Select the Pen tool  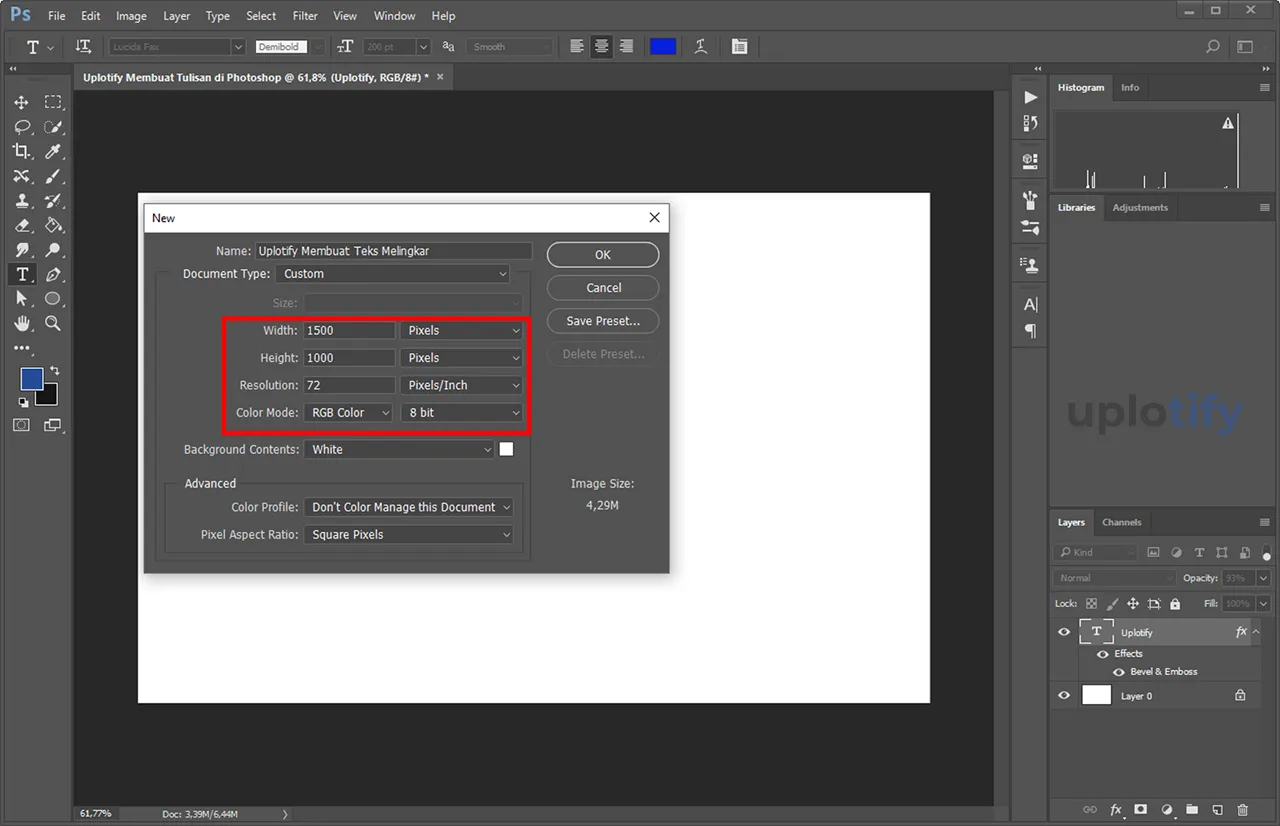(x=53, y=274)
